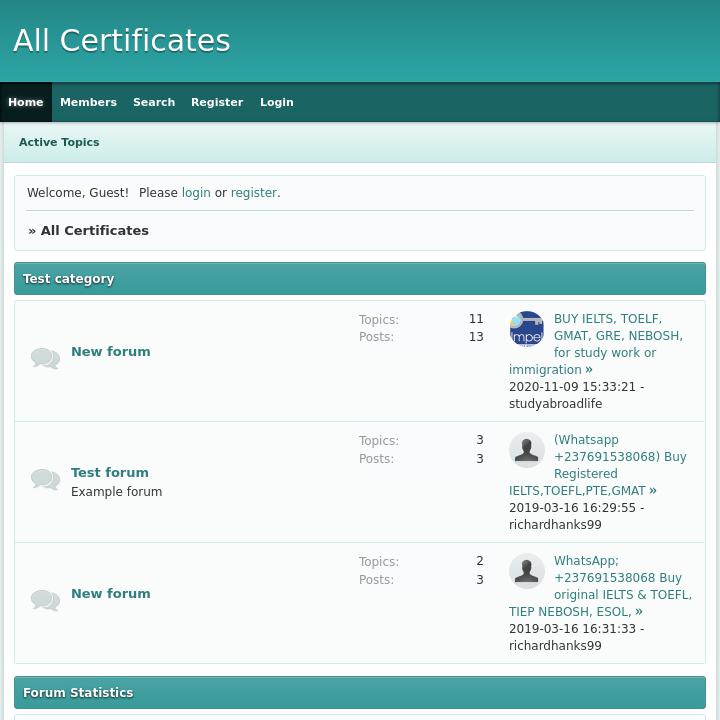
Task: Click the 'register' link in welcome message
Action: coord(254,193)
